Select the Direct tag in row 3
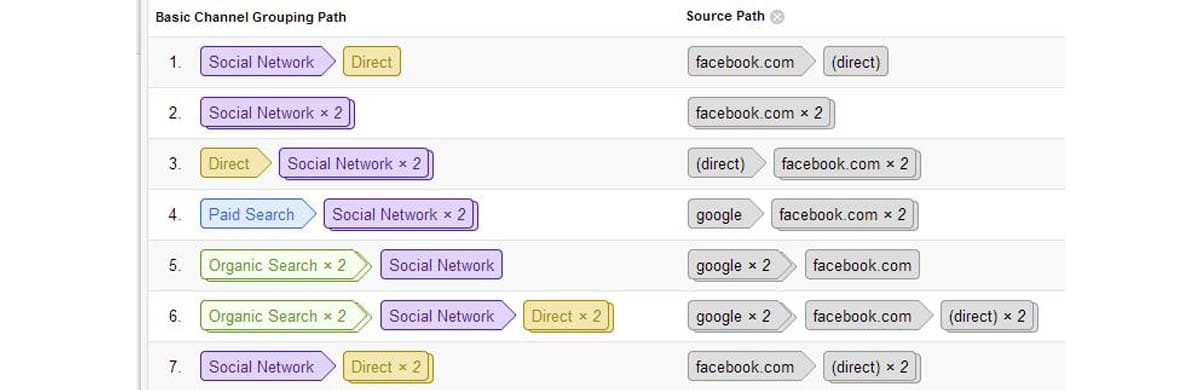This screenshot has height=390, width=1200. click(235, 164)
